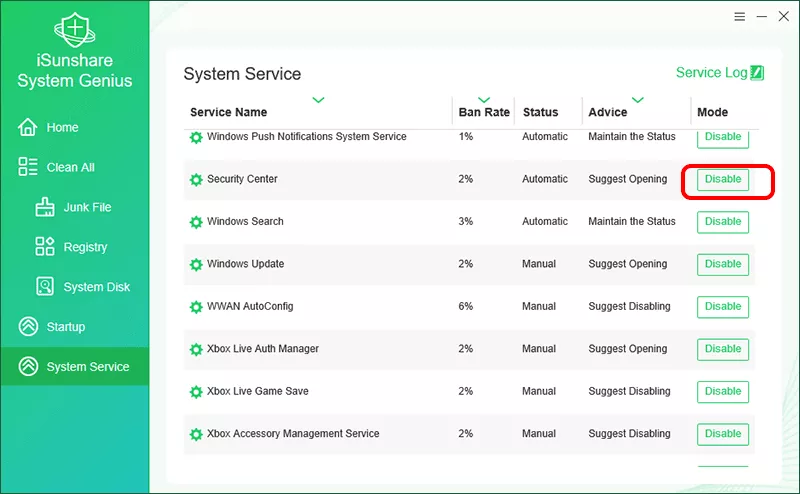
Task: Click the Service Log notepad icon
Action: coord(757,73)
